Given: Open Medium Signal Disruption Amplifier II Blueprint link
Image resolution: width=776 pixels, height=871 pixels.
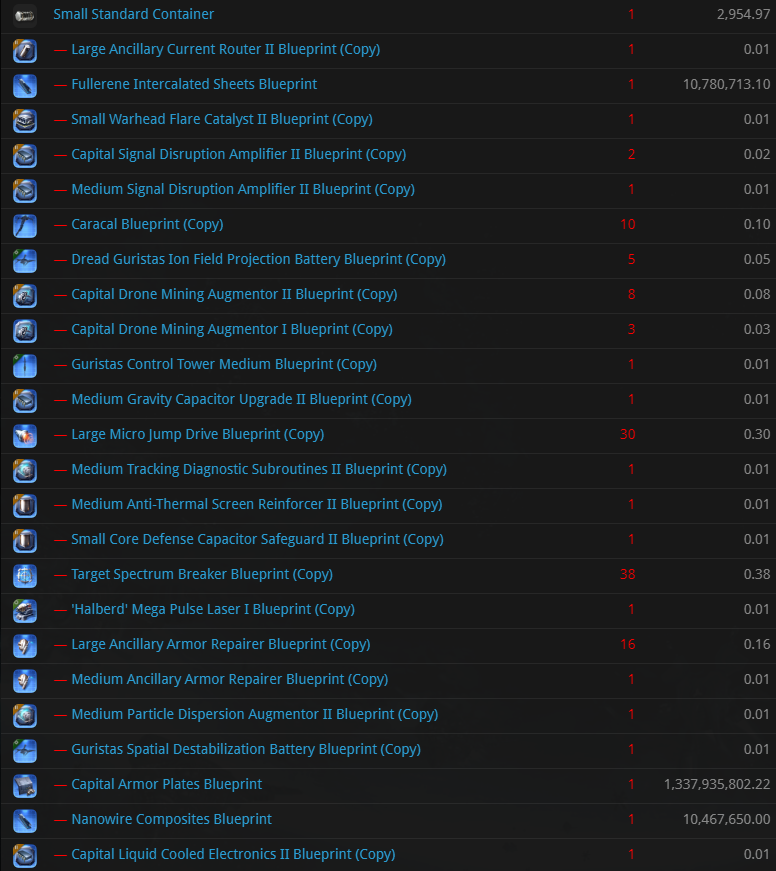Looking at the screenshot, I should coord(243,189).
